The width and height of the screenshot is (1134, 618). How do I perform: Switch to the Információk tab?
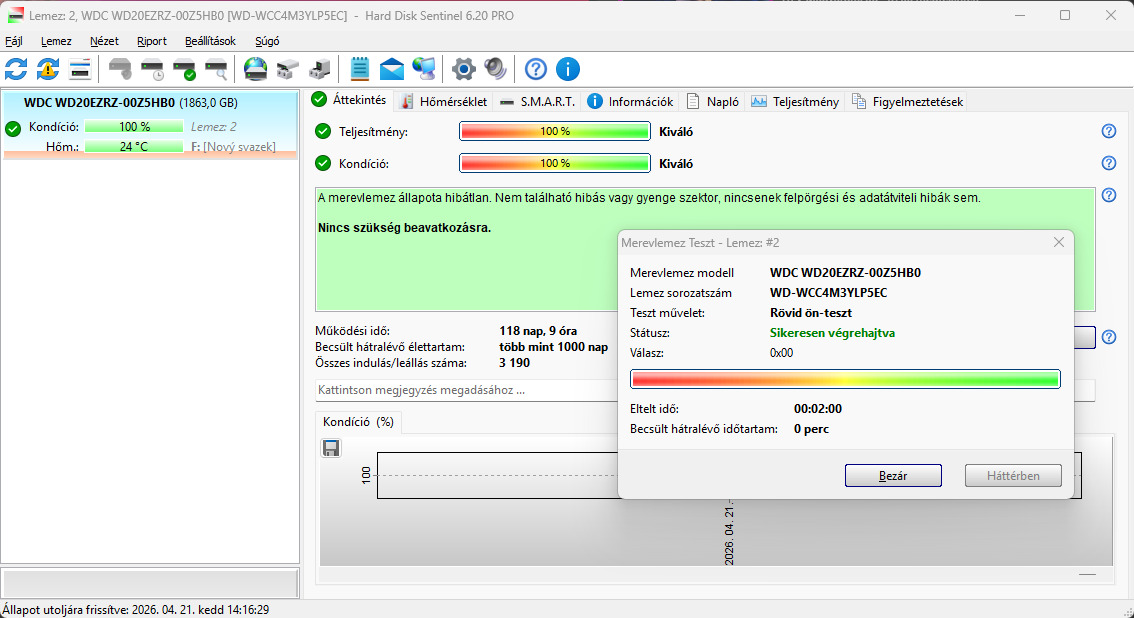[x=631, y=102]
